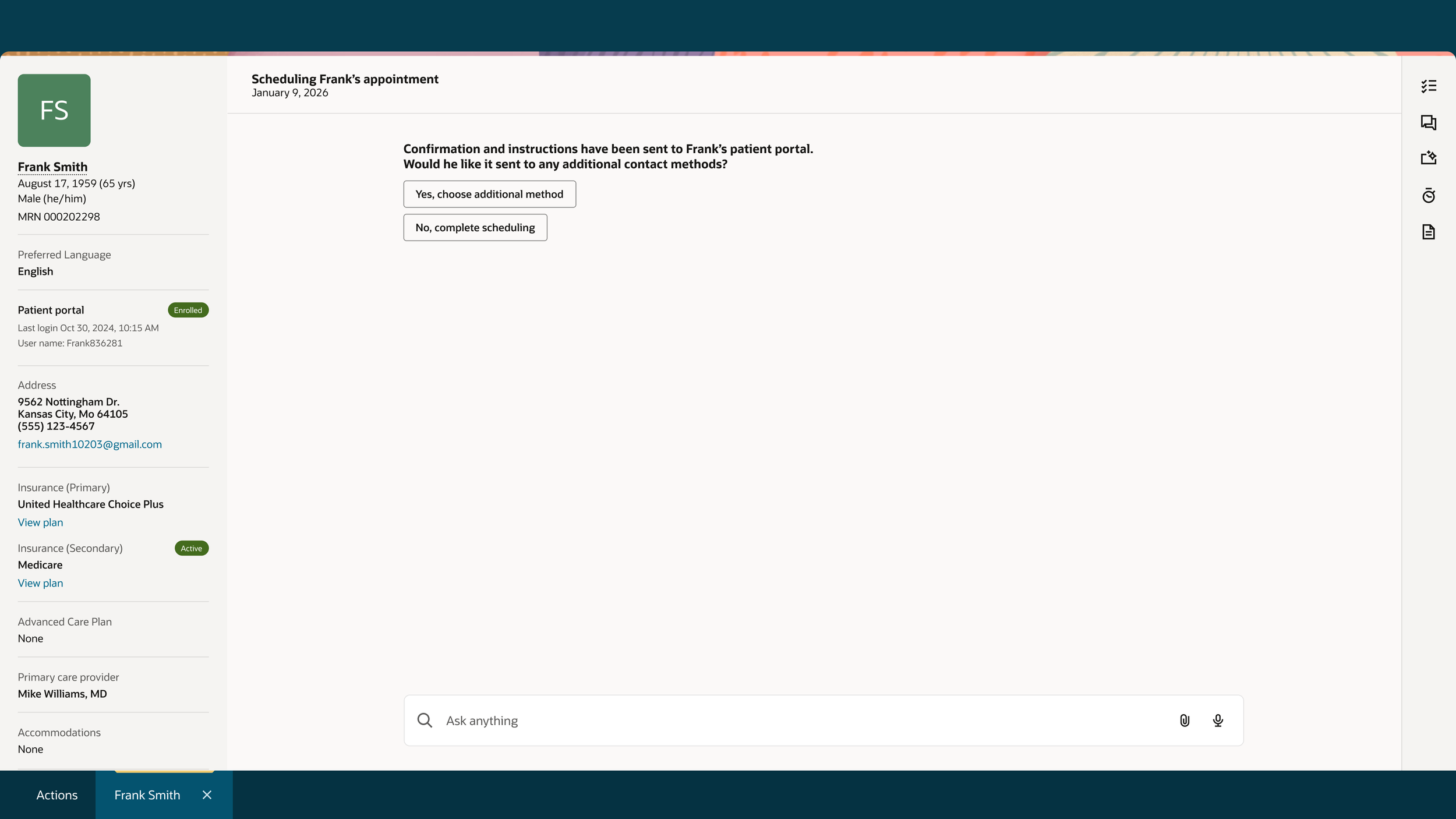Screen dimensions: 1456x819
Task: Click the phone number (555) 123-4567
Action: [56, 426]
